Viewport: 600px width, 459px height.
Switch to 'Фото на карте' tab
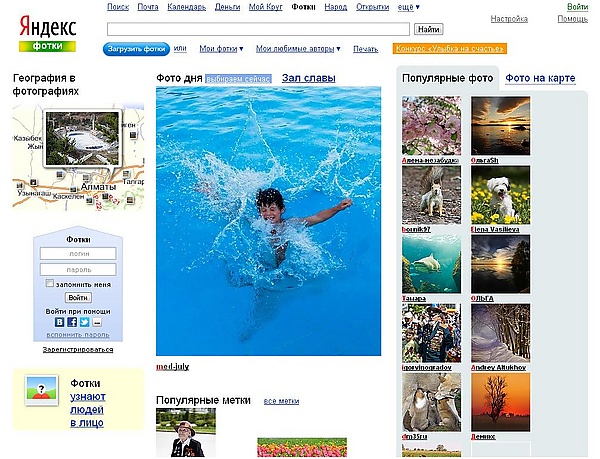coord(540,78)
